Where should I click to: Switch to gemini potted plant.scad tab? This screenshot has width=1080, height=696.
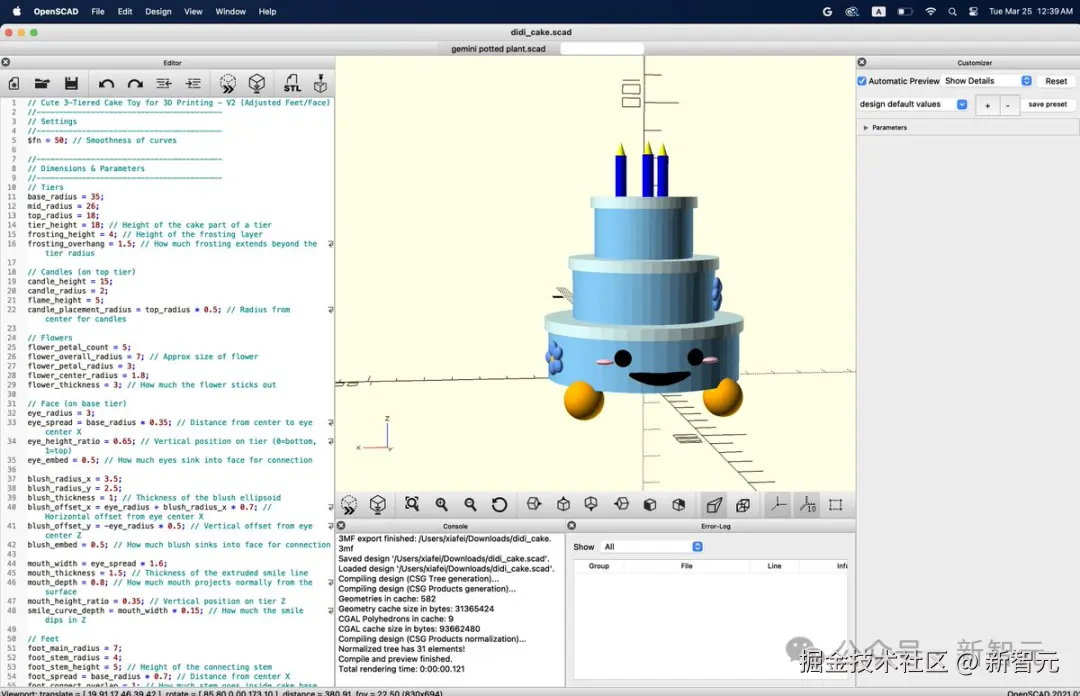point(498,49)
